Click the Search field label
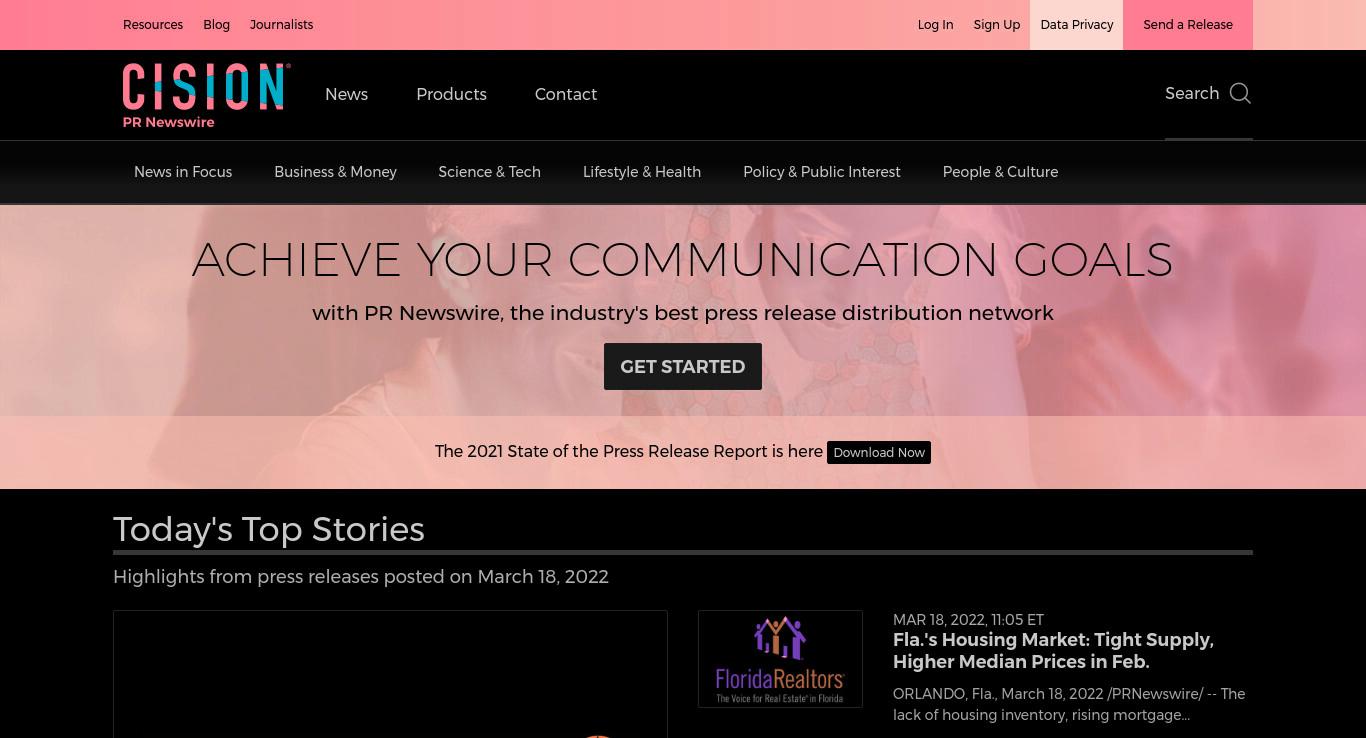This screenshot has width=1366, height=738. [x=1192, y=93]
